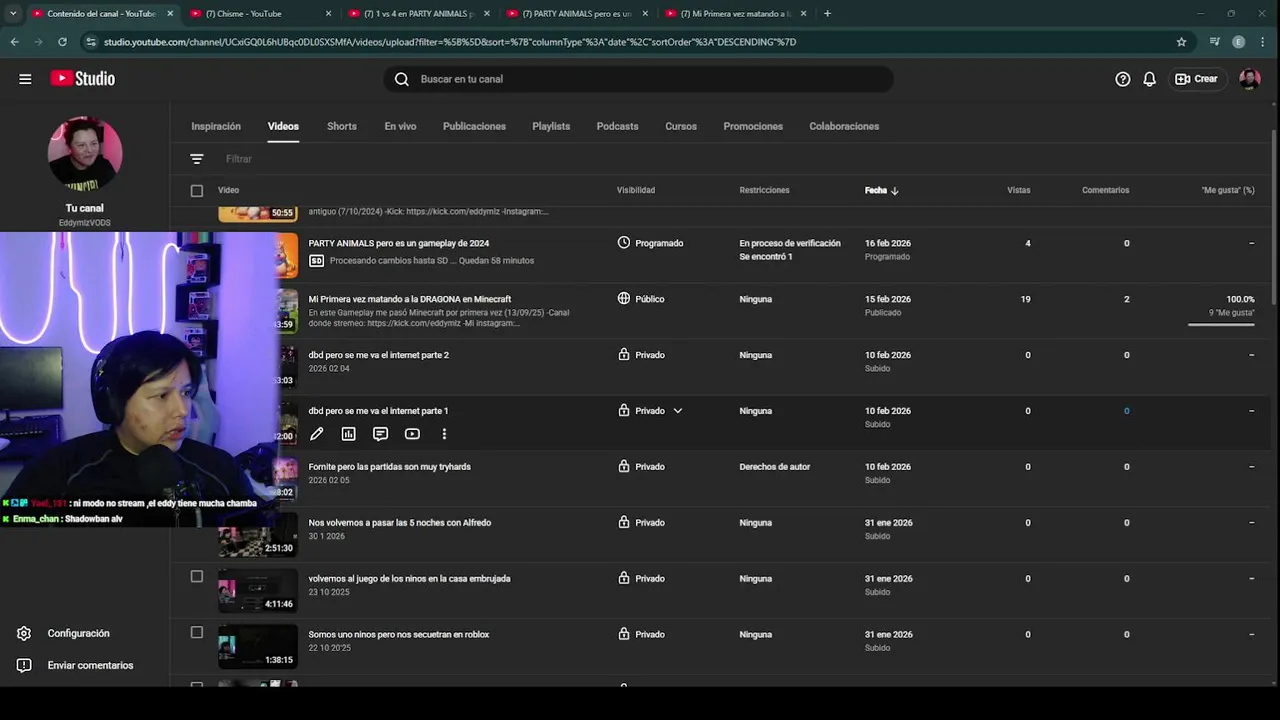The image size is (1280, 720).
Task: Click Derechos de autor restriction text
Action: point(775,467)
